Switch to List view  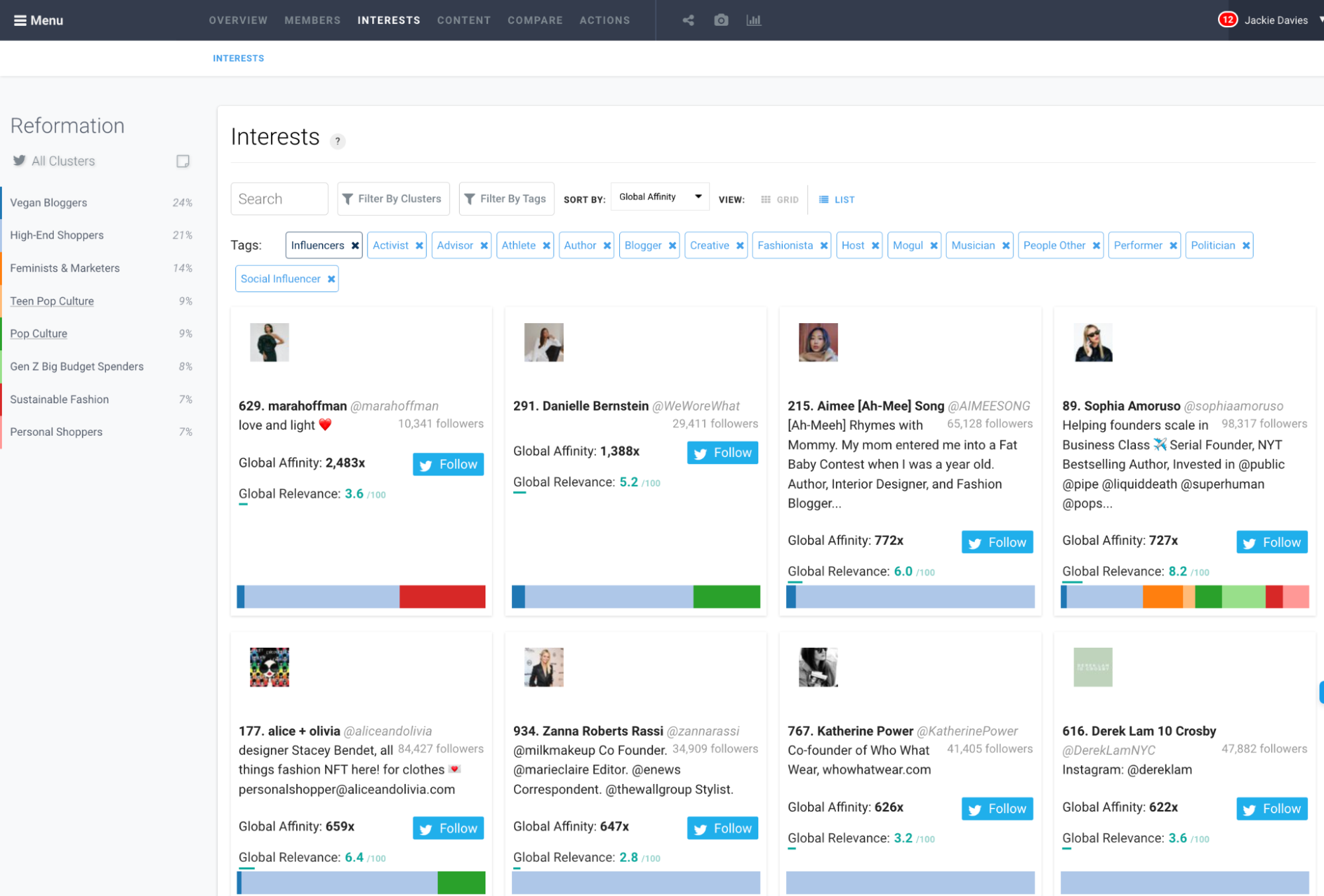(x=837, y=199)
